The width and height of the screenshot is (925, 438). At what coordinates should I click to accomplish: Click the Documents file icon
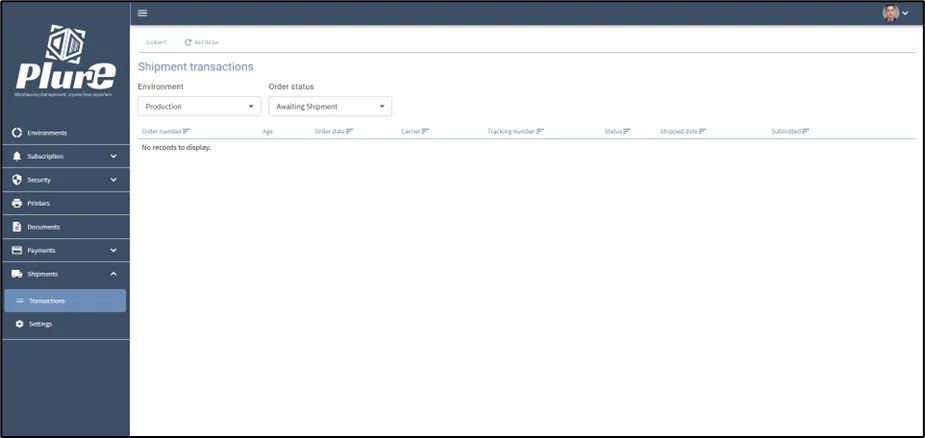[x=17, y=227]
